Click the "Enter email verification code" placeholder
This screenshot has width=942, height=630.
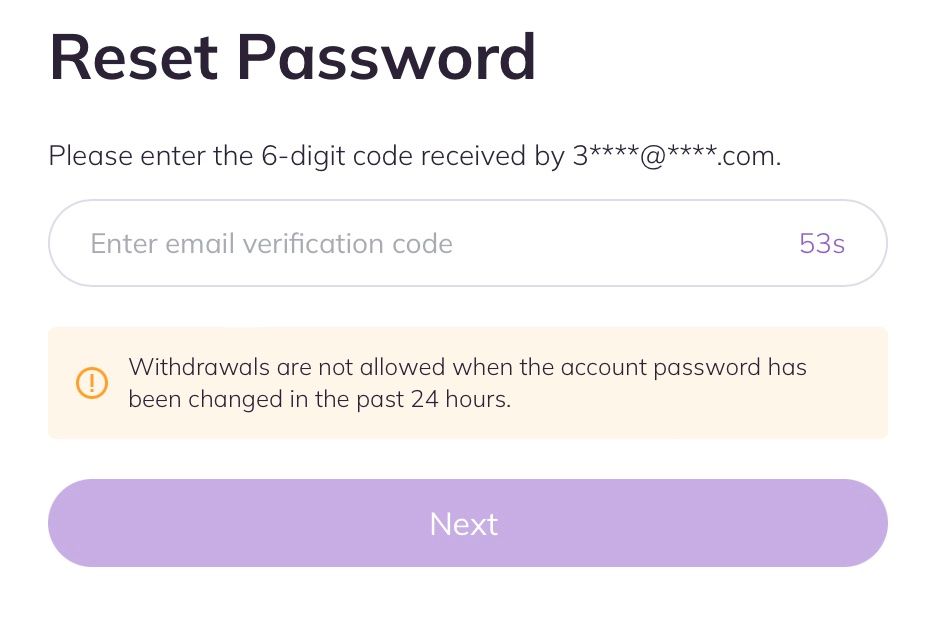point(271,243)
